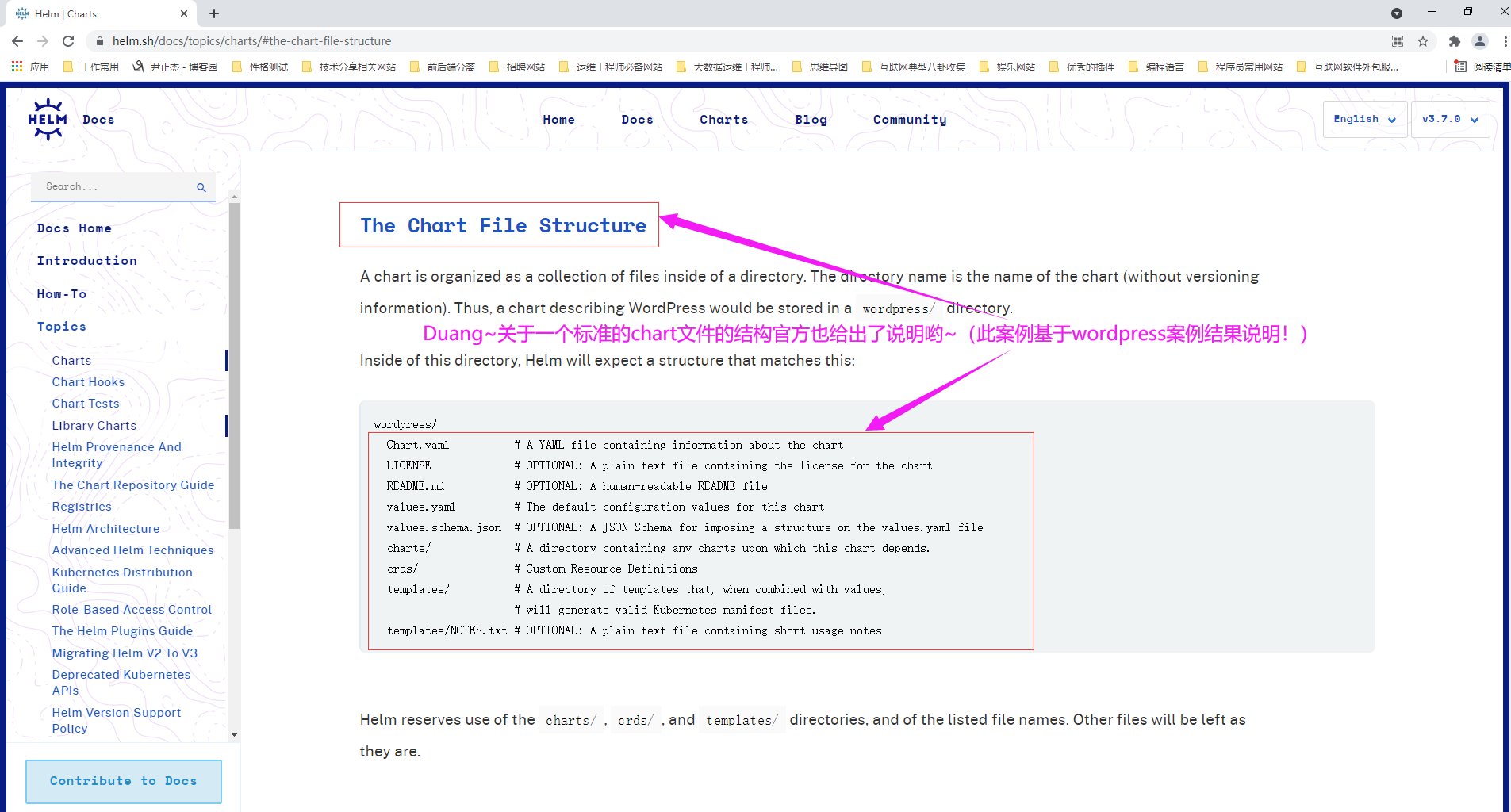
Task: Open the browser extensions puzzle icon
Action: tap(1454, 41)
